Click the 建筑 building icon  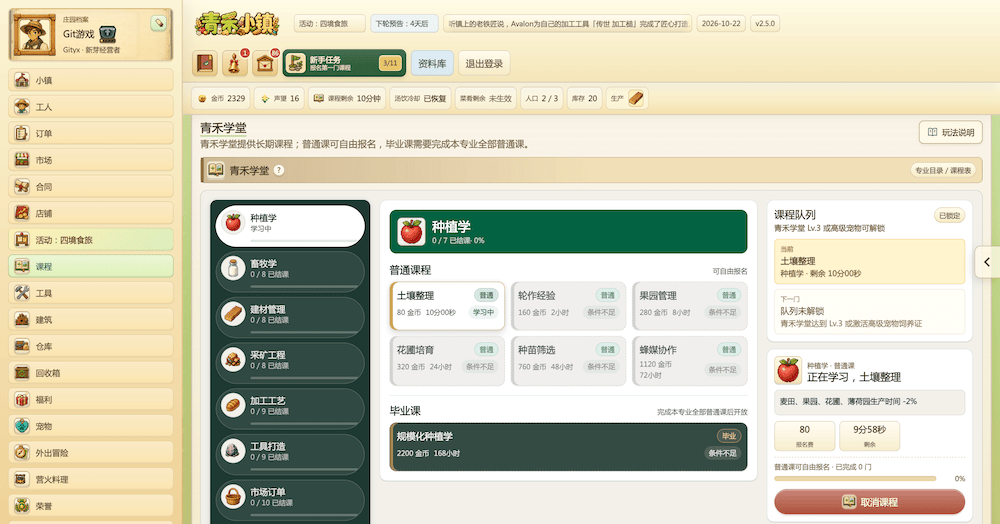22,319
